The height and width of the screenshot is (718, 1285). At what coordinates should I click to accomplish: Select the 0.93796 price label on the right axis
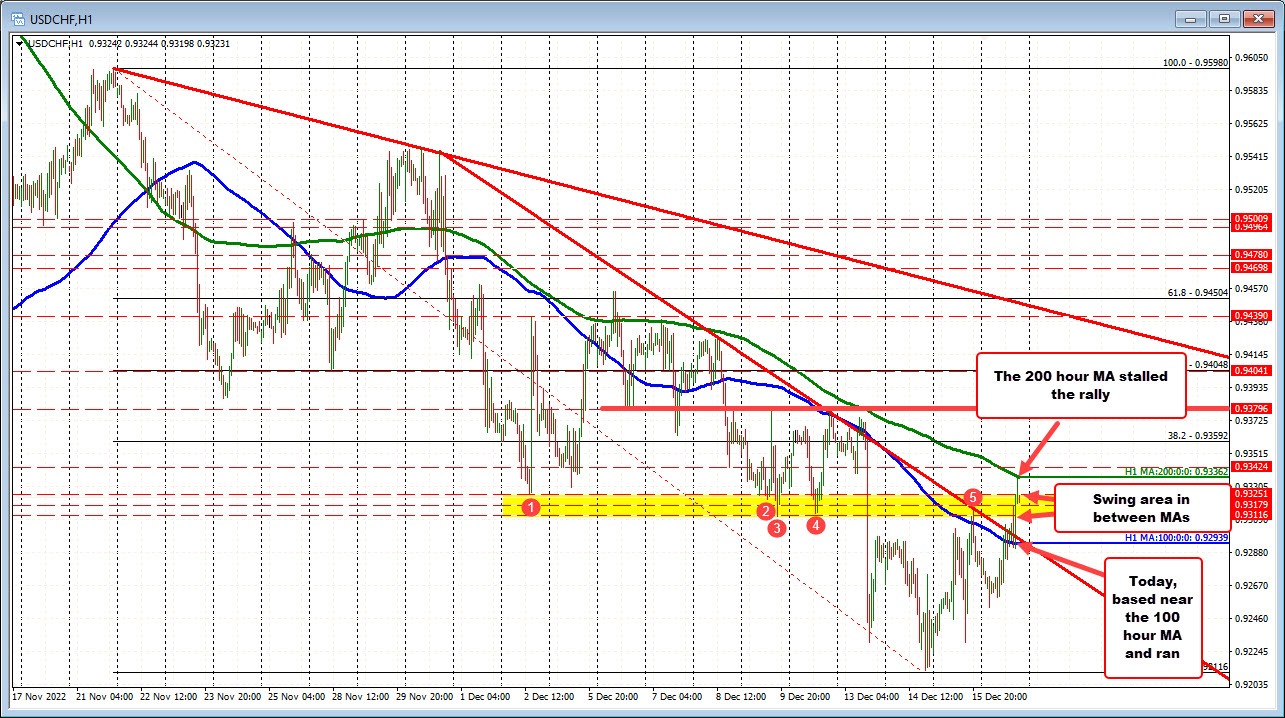click(1254, 408)
